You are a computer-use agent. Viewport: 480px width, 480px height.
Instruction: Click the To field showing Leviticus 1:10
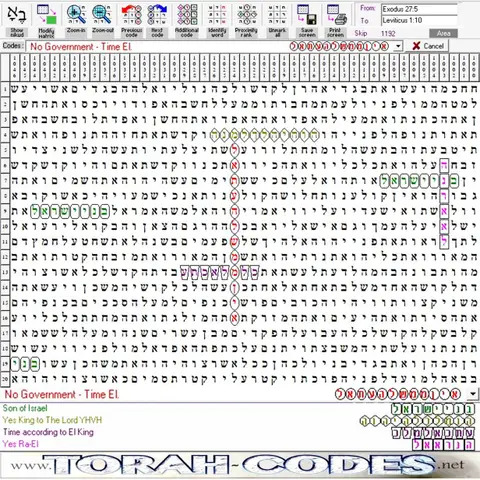pyautogui.click(x=419, y=21)
